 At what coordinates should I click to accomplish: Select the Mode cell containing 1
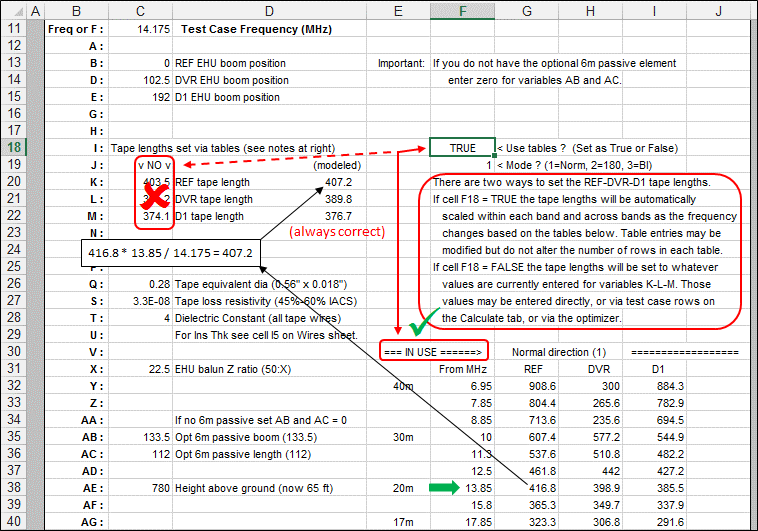click(462, 164)
